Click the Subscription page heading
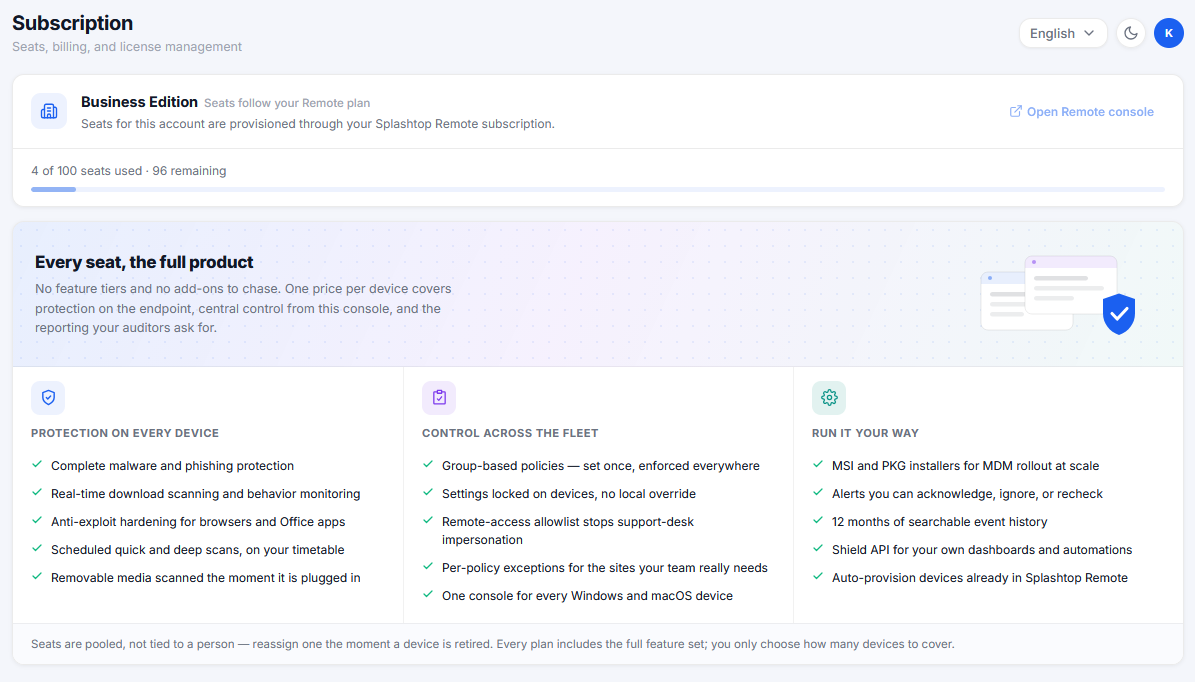The width and height of the screenshot is (1195, 682). (72, 23)
